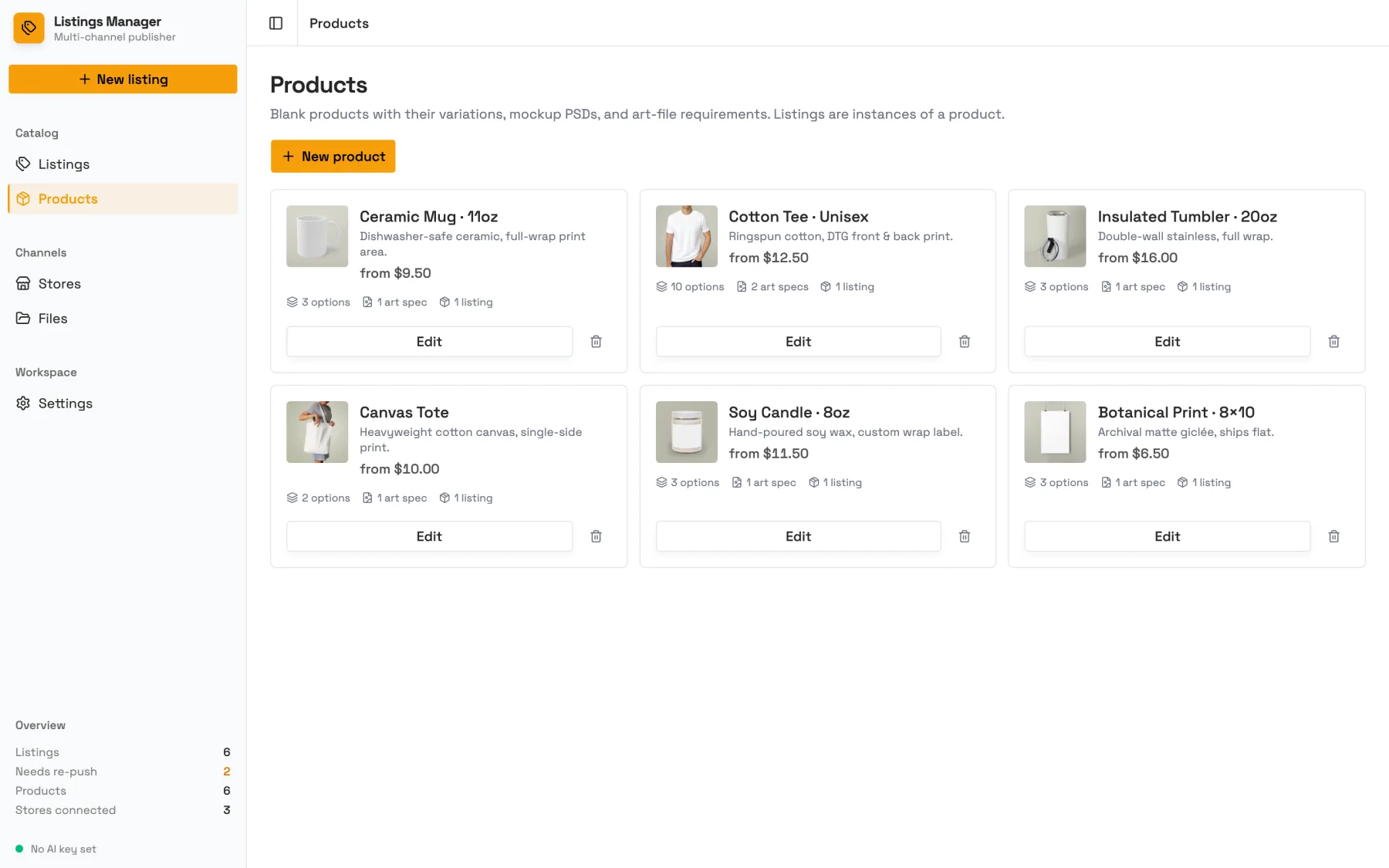
Task: Delete the Cotton Tee product
Action: [965, 341]
